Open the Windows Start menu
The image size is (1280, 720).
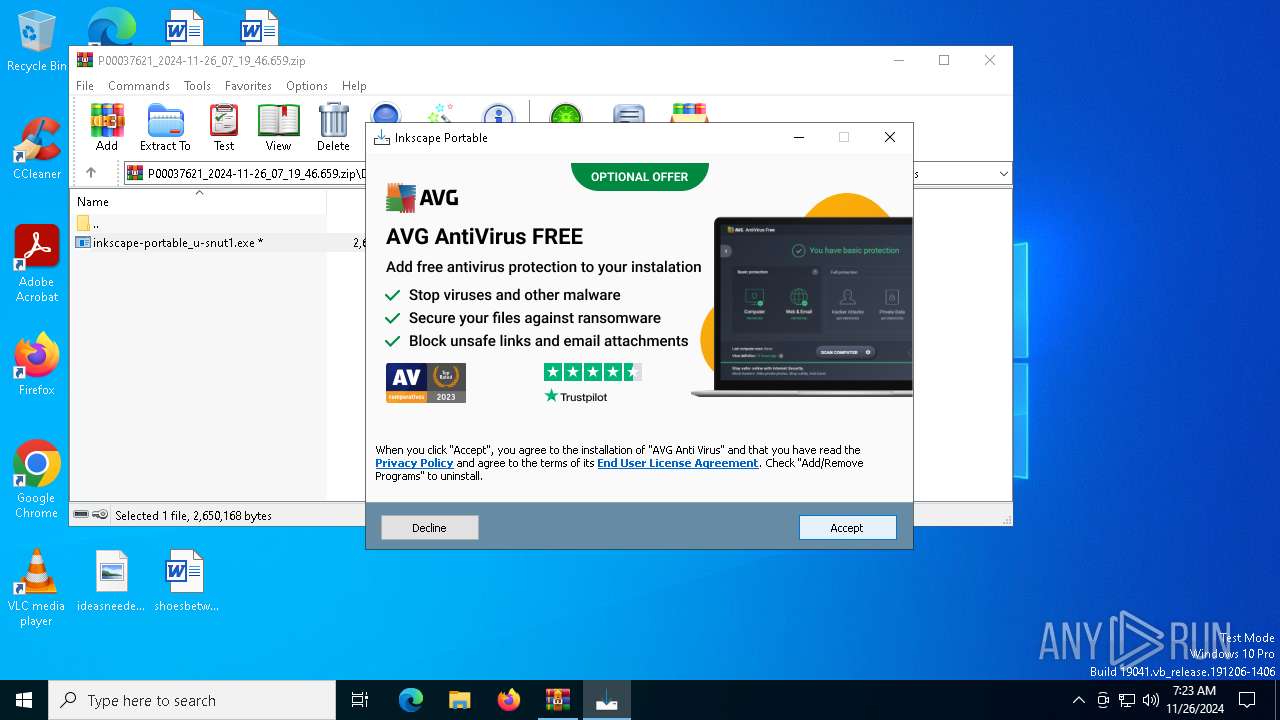click(x=24, y=700)
